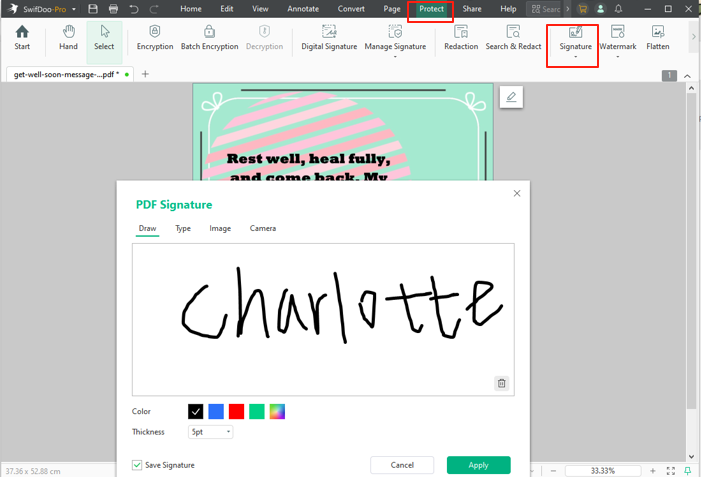This screenshot has height=477, width=701.
Task: Open the Home menu
Action: pos(190,8)
